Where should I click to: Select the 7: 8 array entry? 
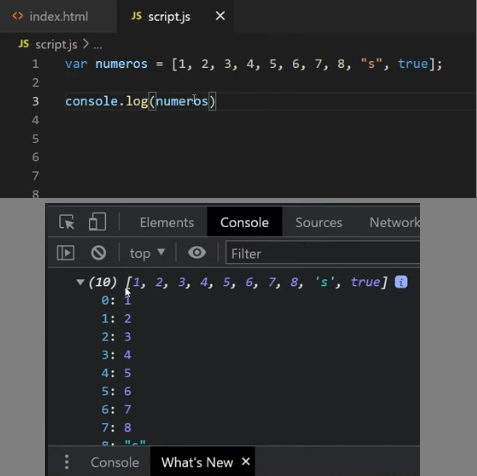point(116,427)
